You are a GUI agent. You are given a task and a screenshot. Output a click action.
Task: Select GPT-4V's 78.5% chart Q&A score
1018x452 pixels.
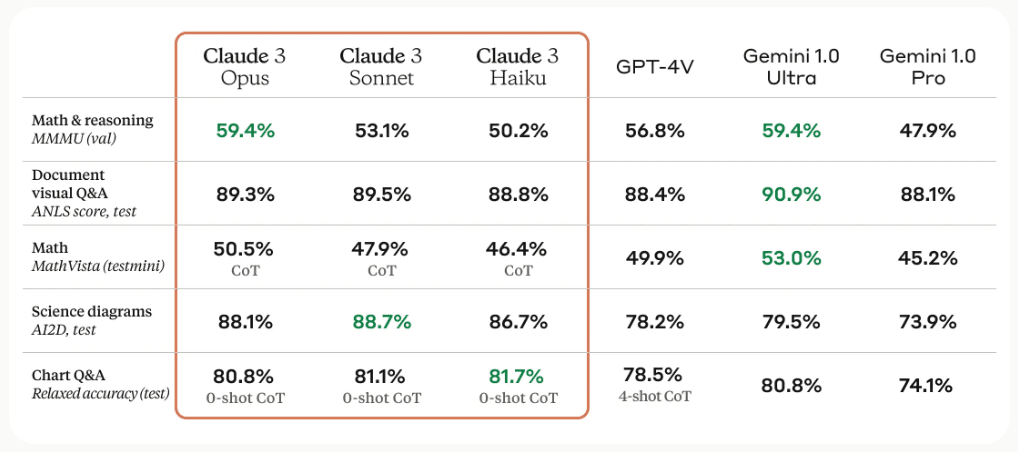(654, 375)
